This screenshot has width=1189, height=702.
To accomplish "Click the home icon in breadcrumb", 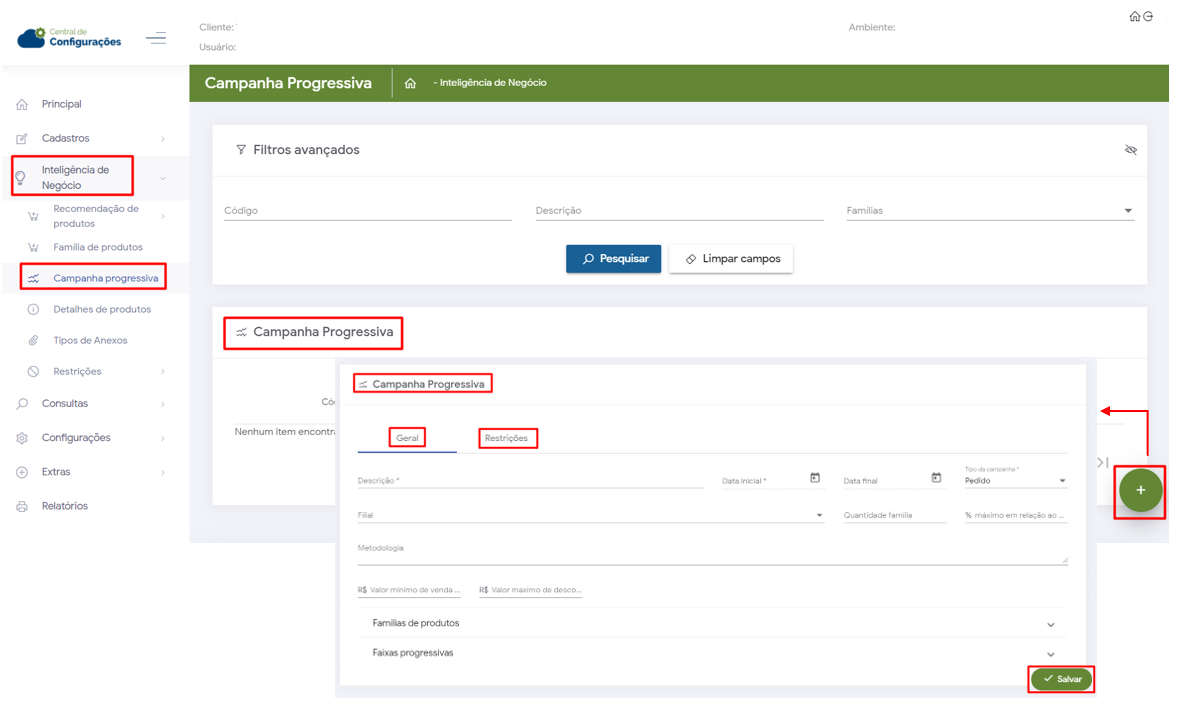I will (x=410, y=84).
